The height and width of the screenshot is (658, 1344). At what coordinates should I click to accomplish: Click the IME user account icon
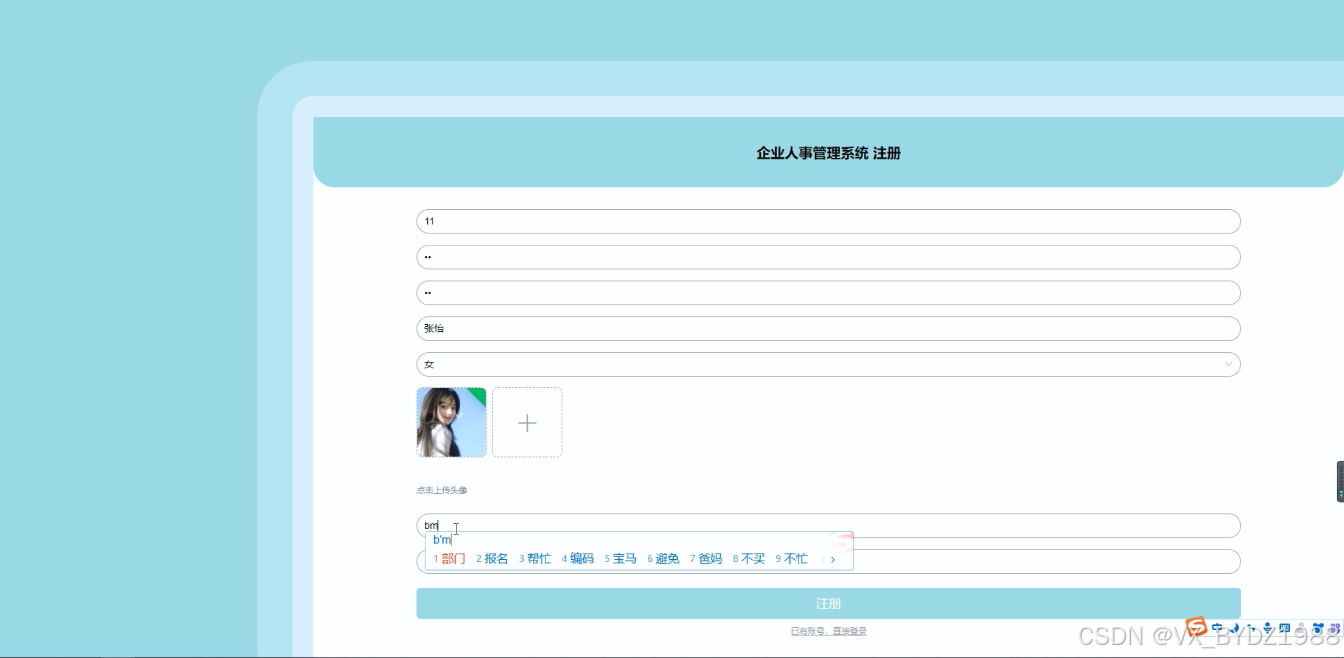point(1301,628)
